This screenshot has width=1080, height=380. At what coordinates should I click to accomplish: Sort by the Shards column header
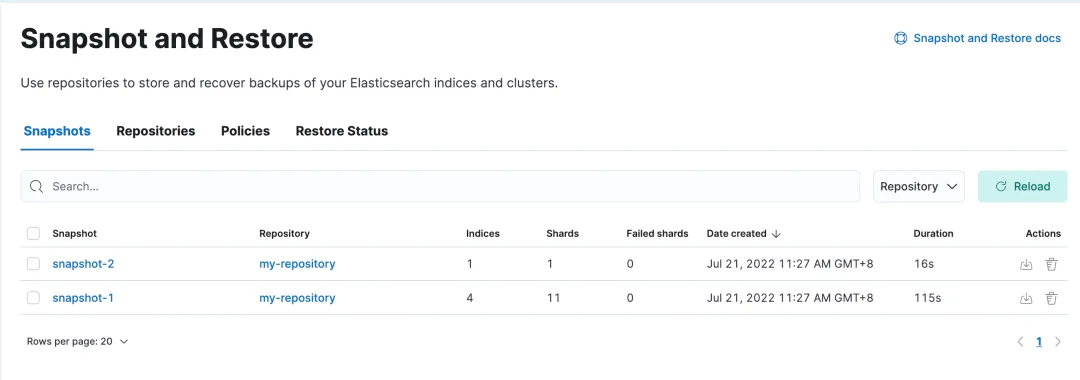[563, 234]
